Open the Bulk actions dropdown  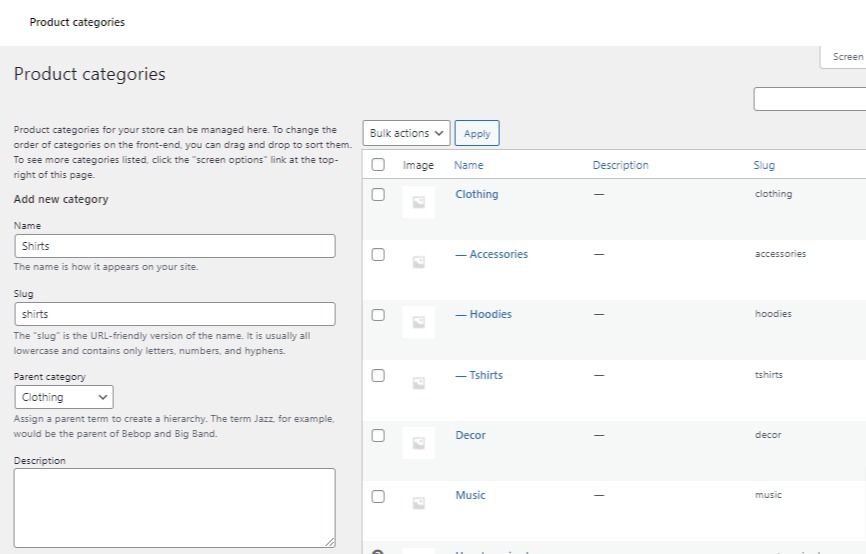(x=406, y=133)
